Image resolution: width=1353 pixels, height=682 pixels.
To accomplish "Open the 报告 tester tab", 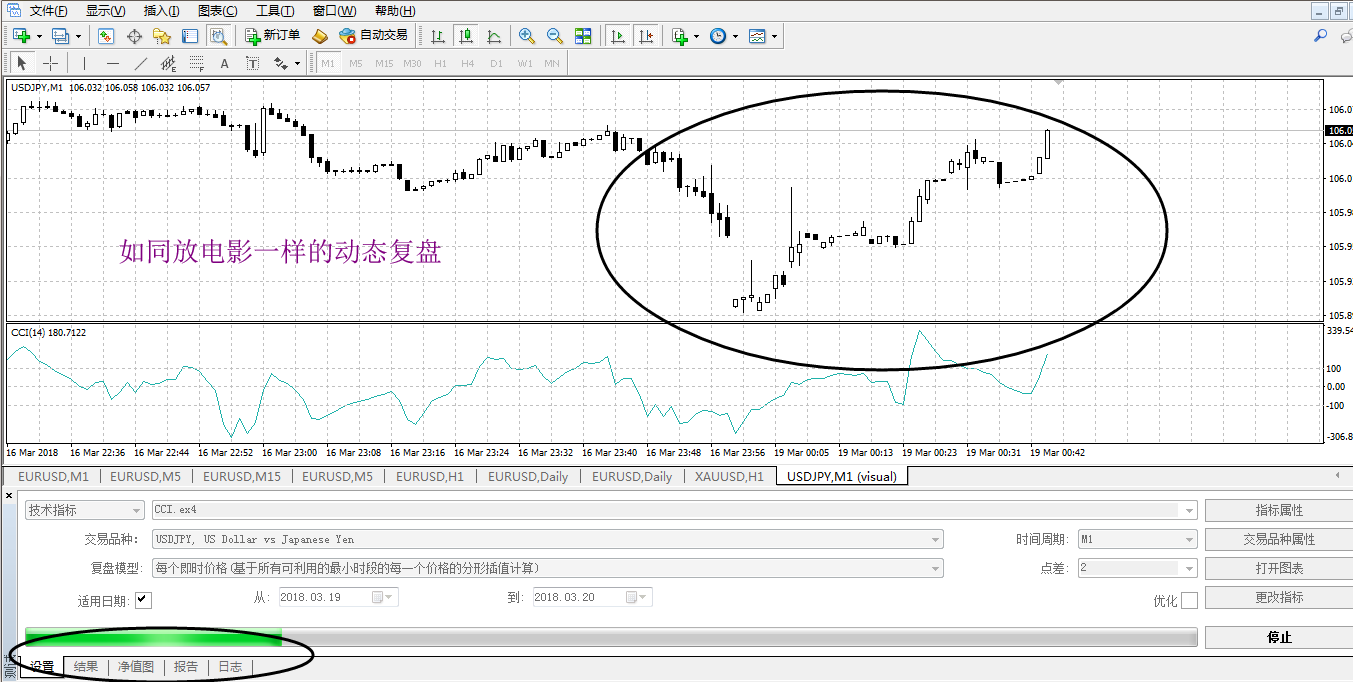I will point(186,667).
